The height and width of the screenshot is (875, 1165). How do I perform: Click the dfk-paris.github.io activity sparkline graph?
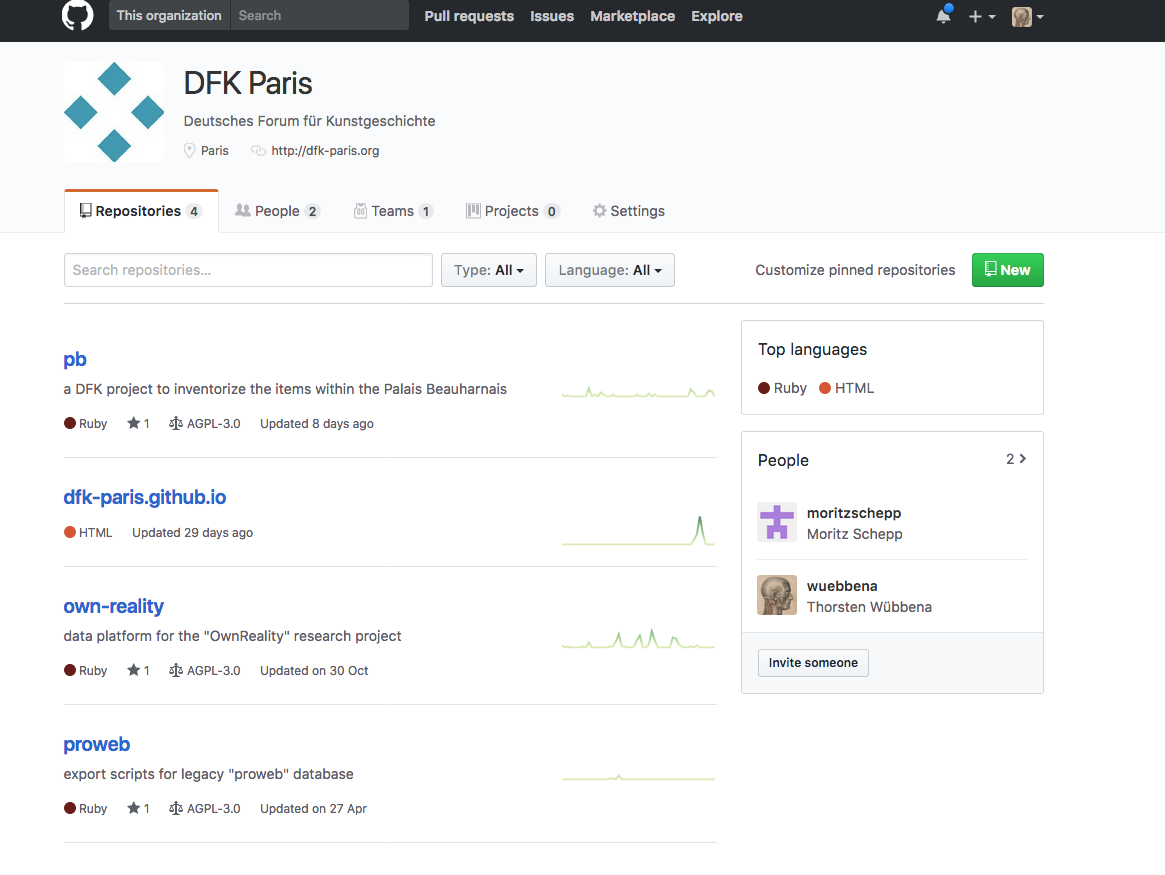coord(638,530)
